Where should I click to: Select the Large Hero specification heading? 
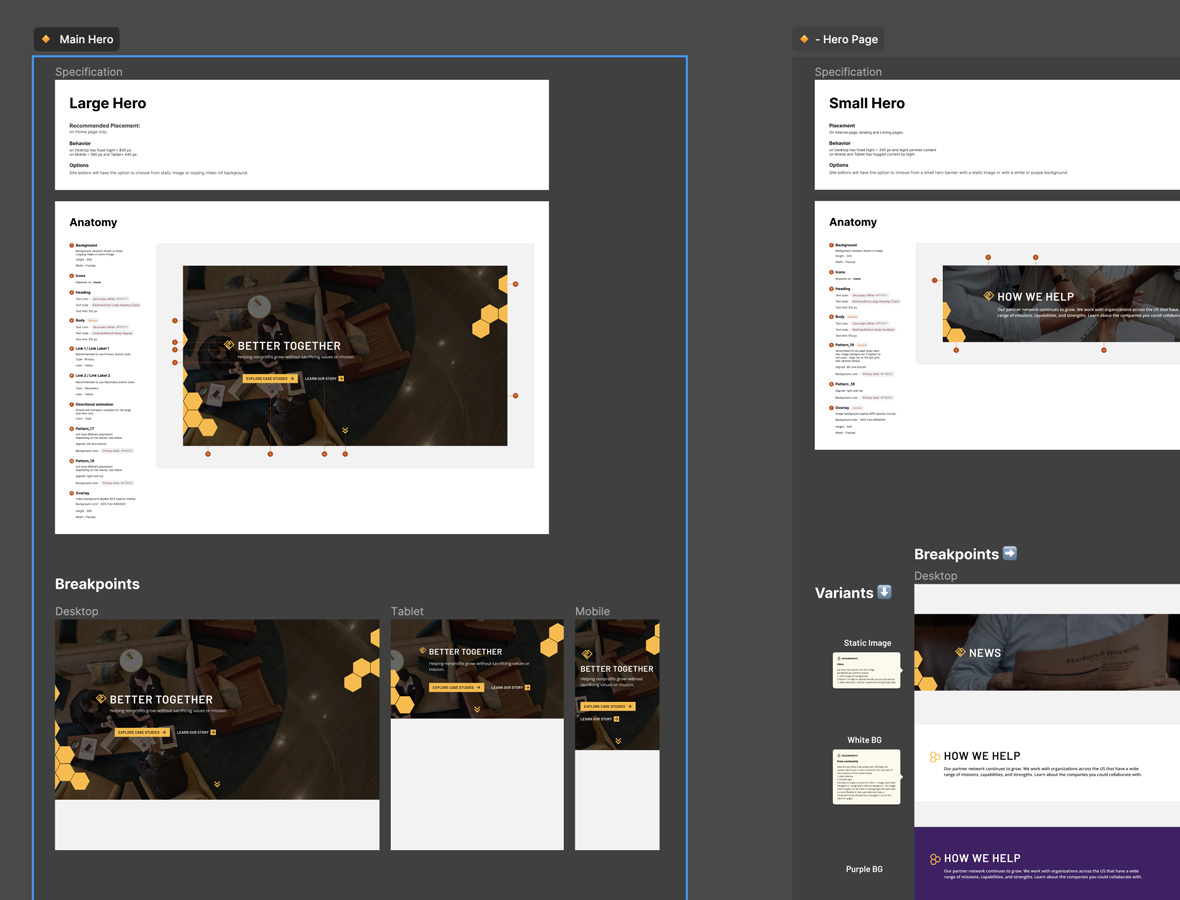(x=107, y=103)
